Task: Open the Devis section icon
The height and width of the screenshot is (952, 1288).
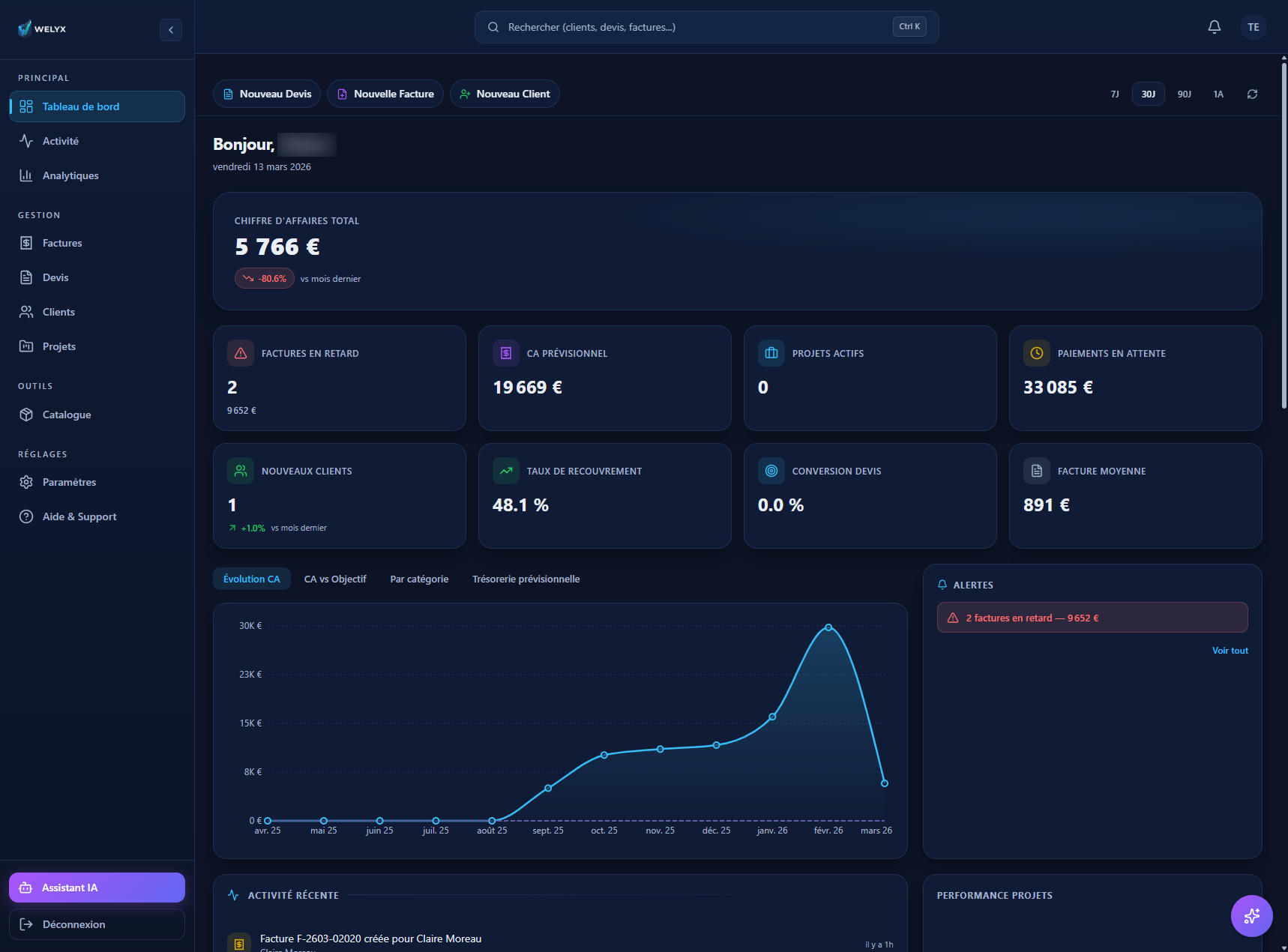Action: pos(26,277)
